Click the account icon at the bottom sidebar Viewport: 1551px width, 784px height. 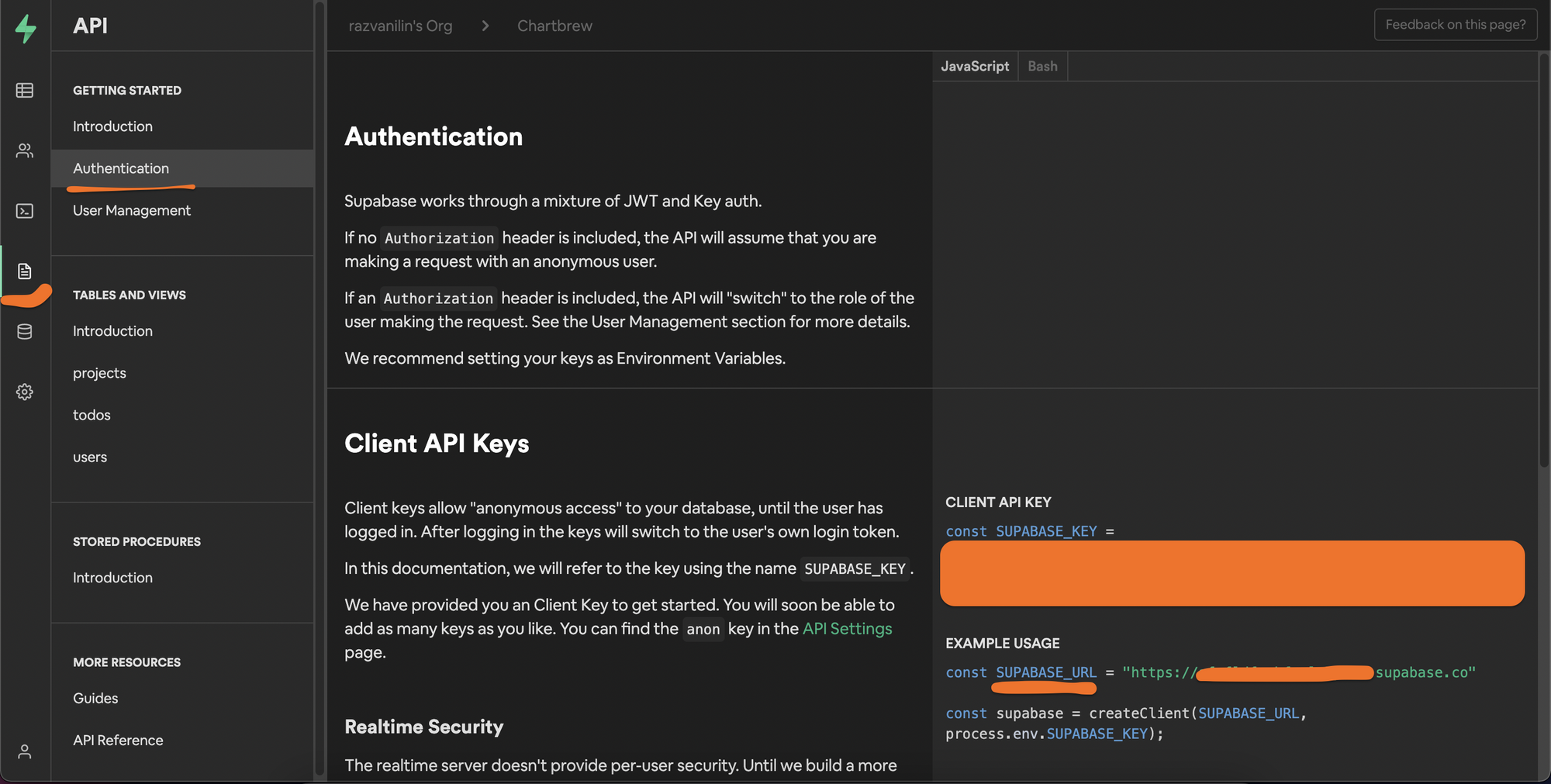[x=24, y=751]
